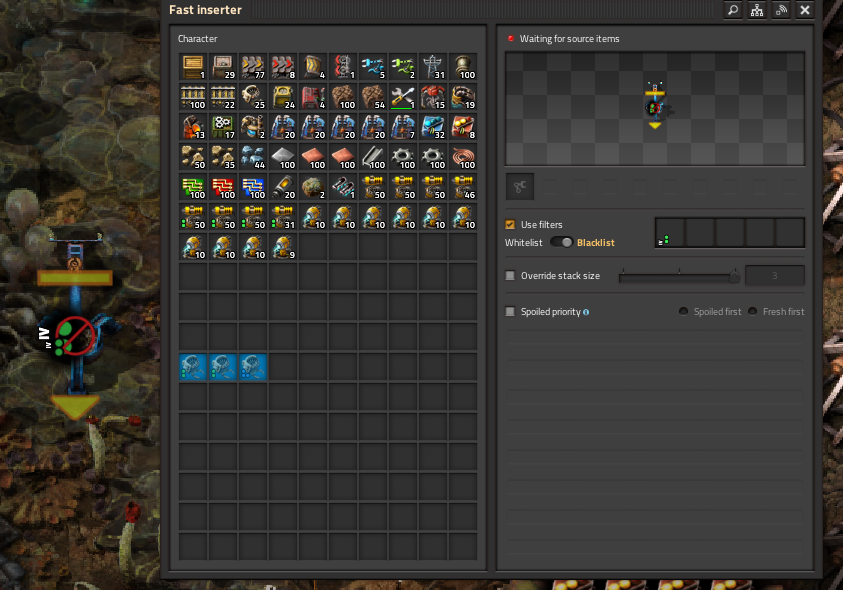843x590 pixels.
Task: Open the circuit connection button below the preview
Action: [520, 187]
